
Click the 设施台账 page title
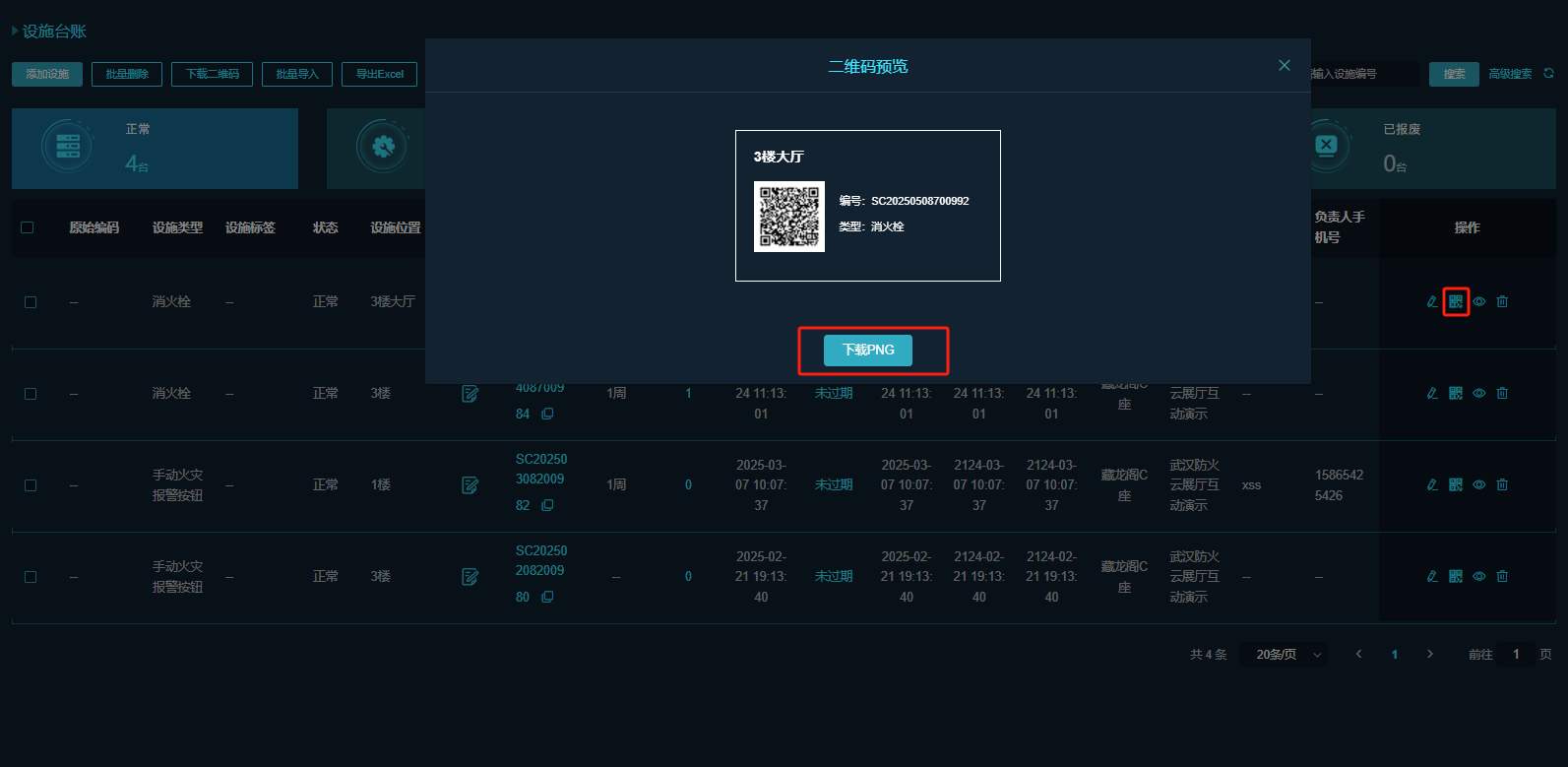tap(54, 32)
